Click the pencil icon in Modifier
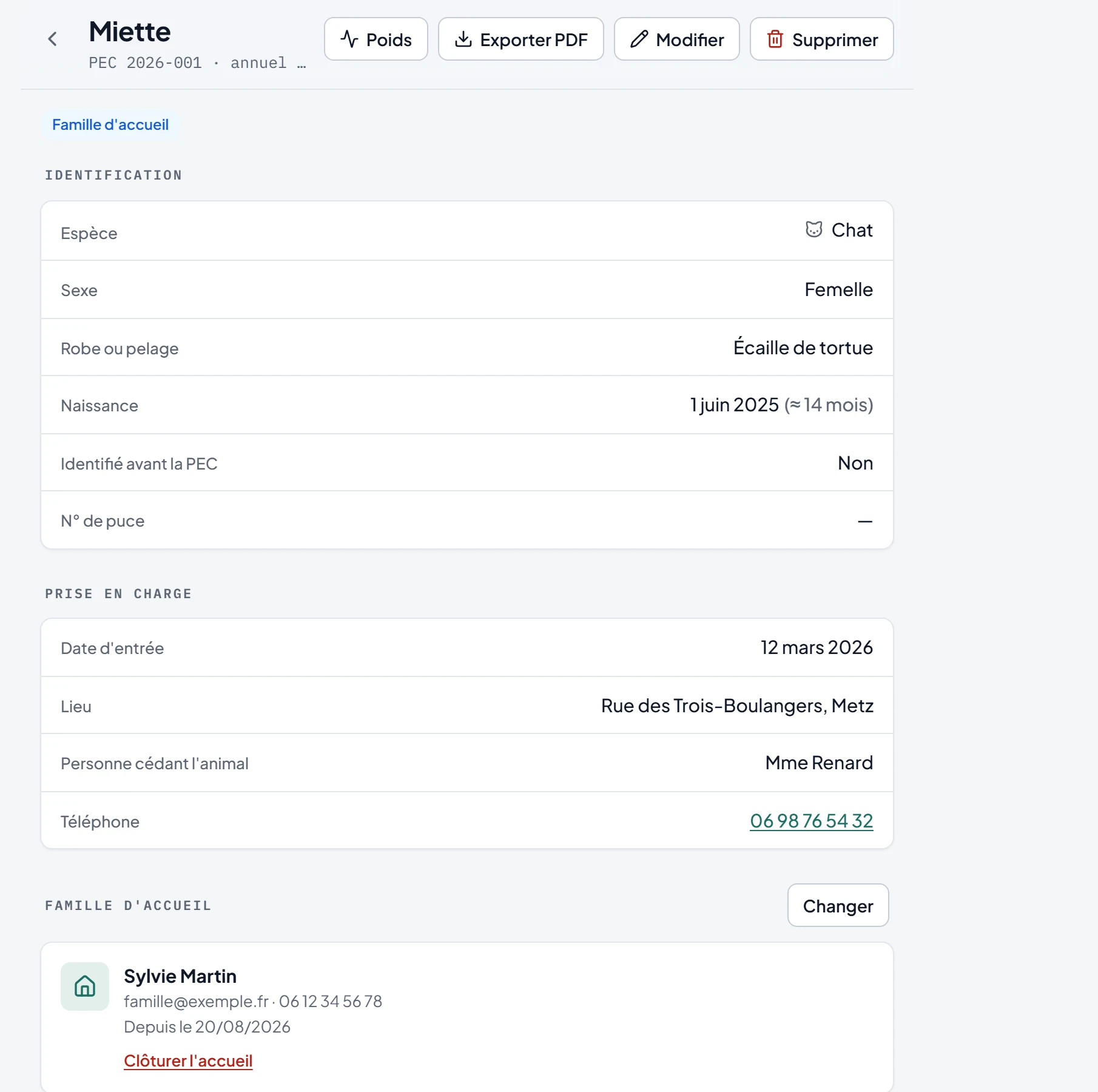 coord(639,39)
